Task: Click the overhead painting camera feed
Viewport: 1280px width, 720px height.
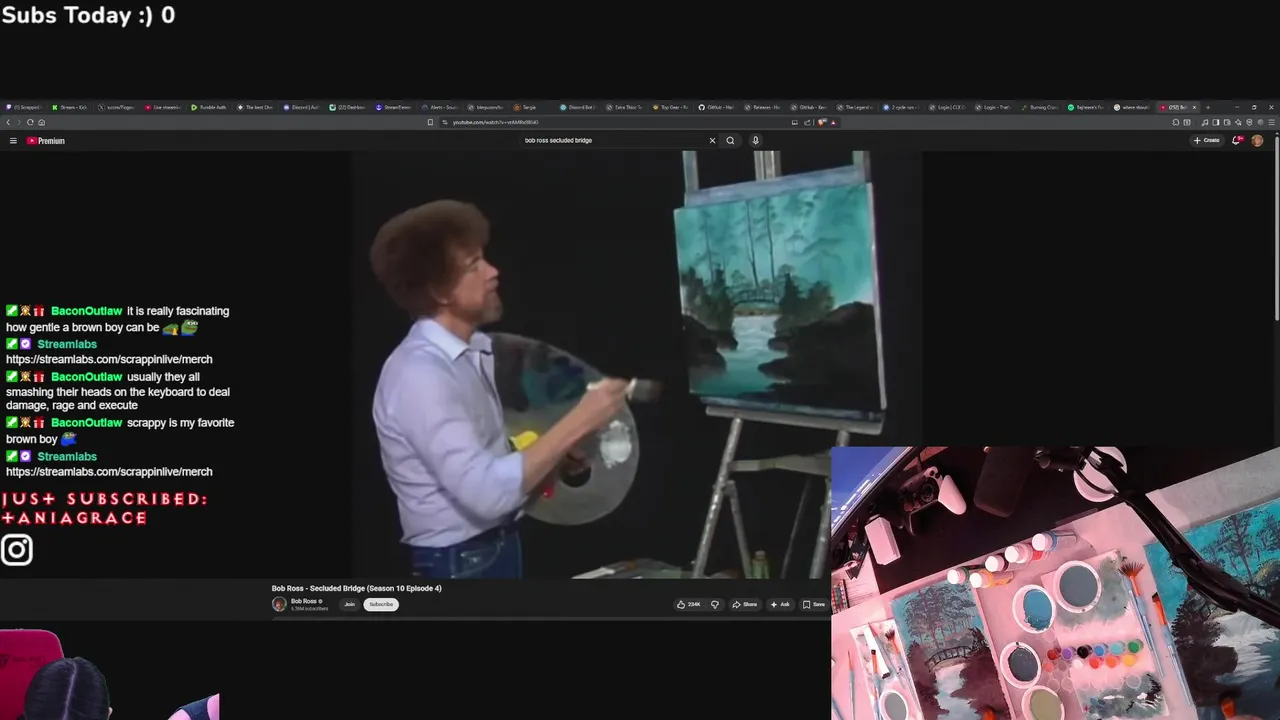Action: click(x=1055, y=583)
